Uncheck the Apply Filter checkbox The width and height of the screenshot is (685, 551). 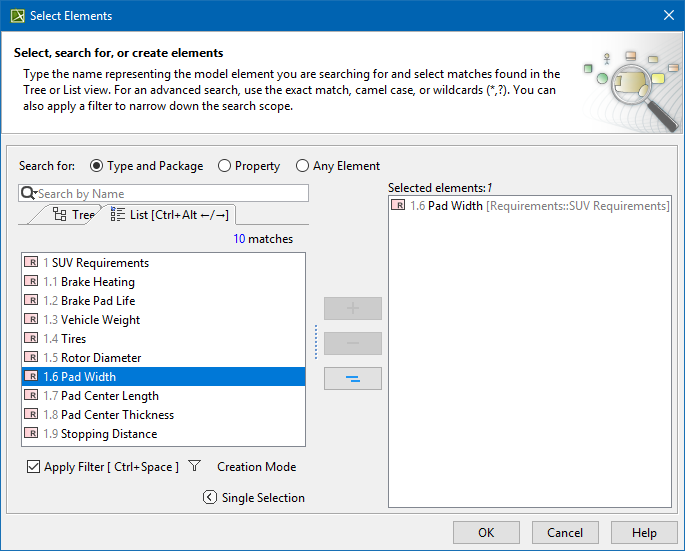[x=34, y=467]
